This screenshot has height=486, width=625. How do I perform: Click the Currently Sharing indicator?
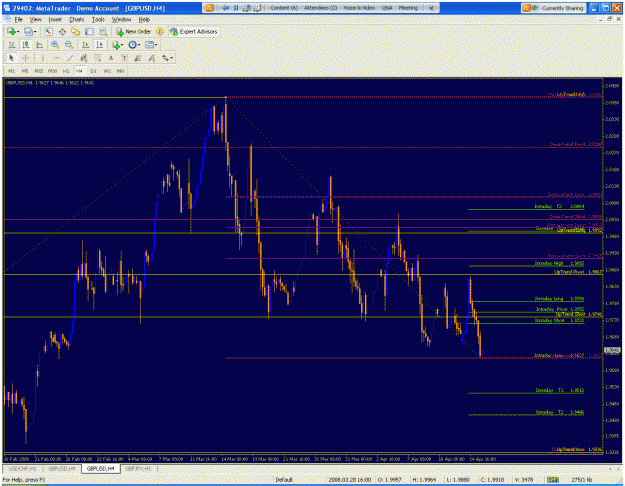click(554, 8)
